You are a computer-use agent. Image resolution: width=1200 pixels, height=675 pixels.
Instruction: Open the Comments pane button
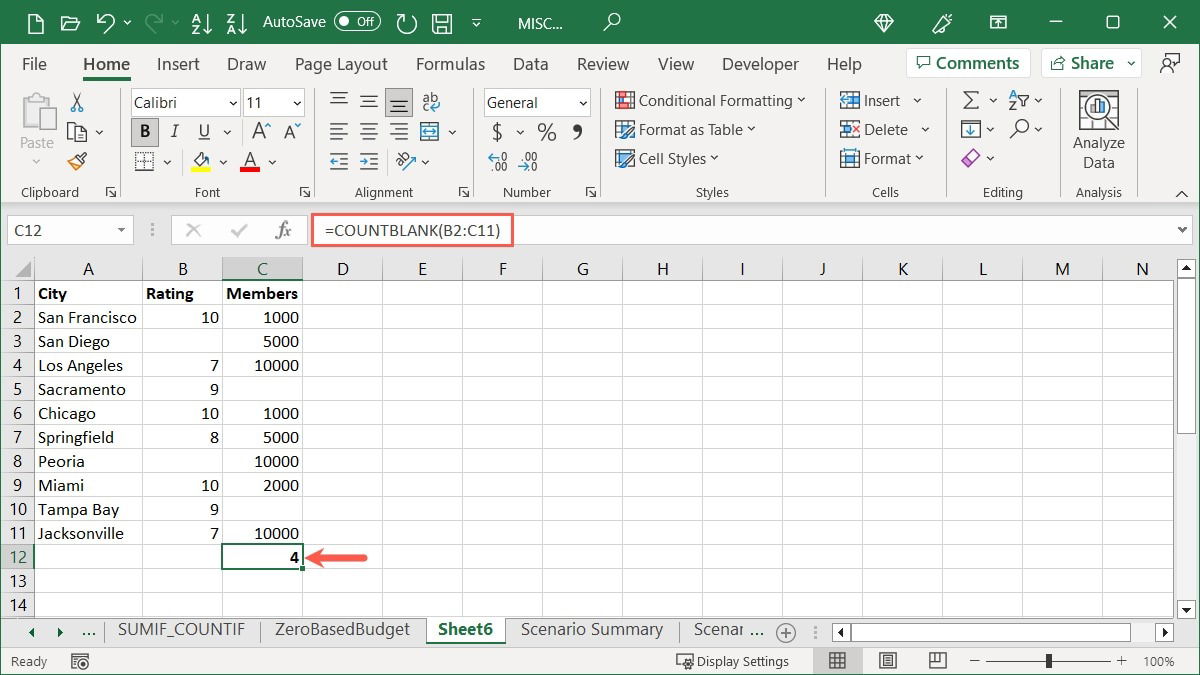pos(964,63)
